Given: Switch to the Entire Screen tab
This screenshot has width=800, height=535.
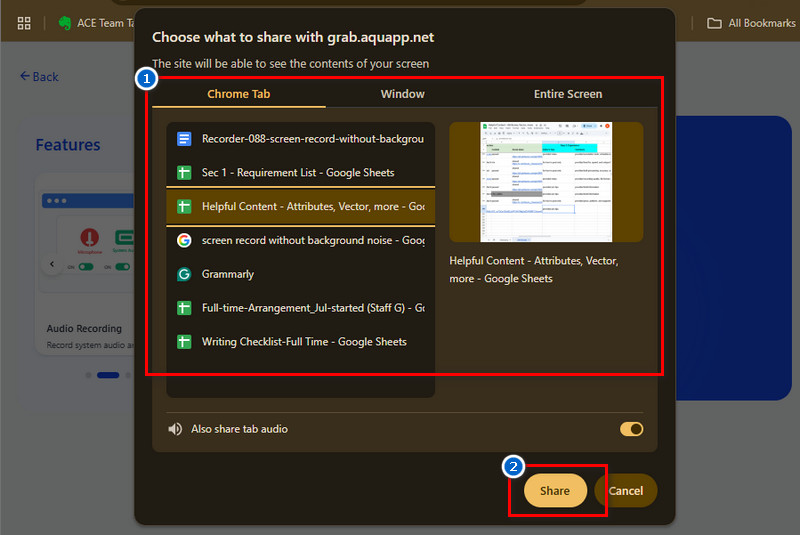Looking at the screenshot, I should 568,94.
